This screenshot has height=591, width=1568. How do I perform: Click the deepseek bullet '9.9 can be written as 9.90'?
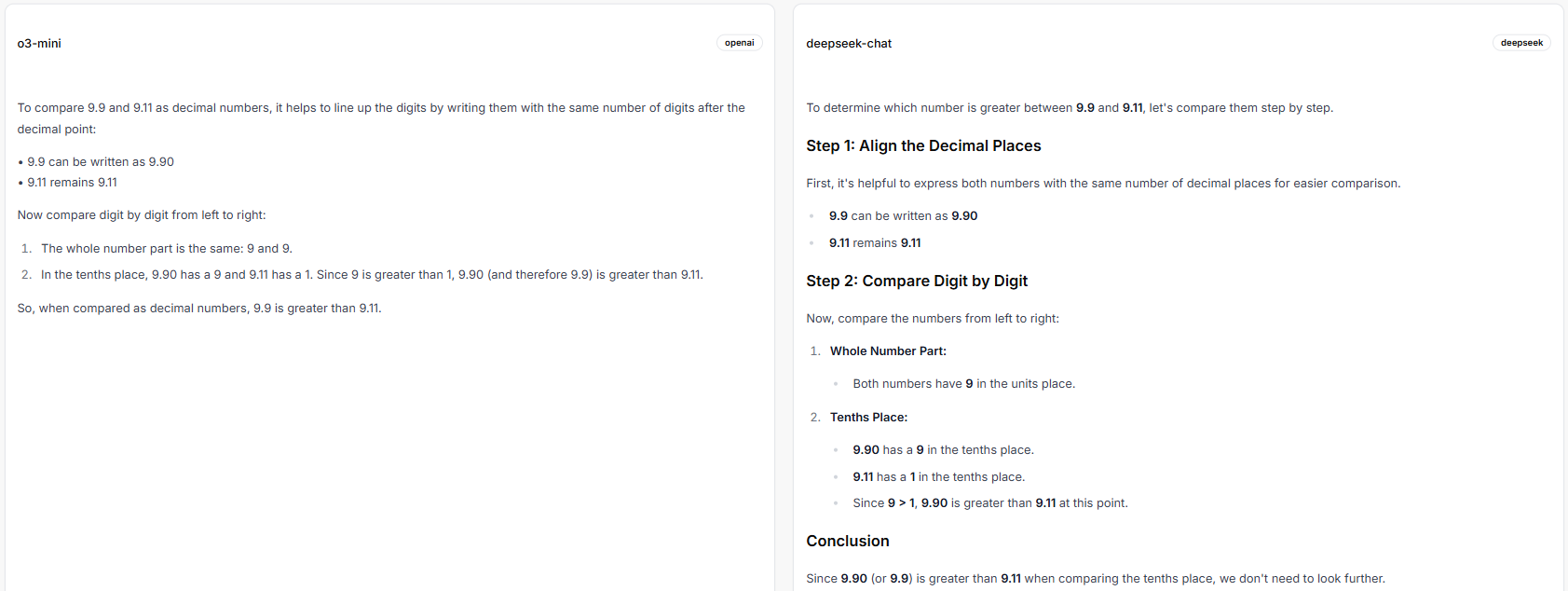(903, 216)
